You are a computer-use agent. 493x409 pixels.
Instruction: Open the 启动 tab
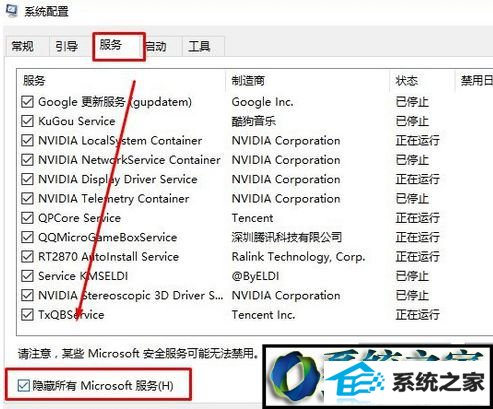coord(162,46)
